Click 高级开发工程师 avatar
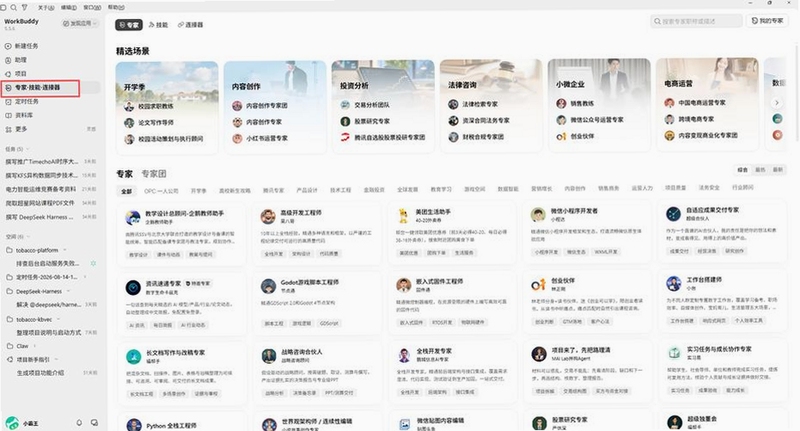This screenshot has width=800, height=431. coord(268,216)
